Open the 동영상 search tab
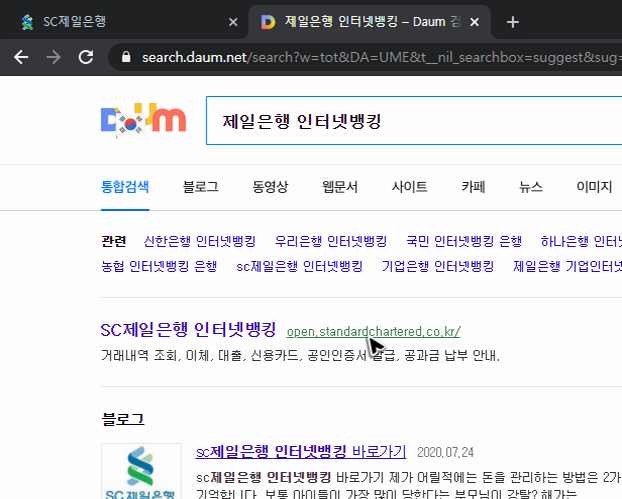 tap(270, 187)
